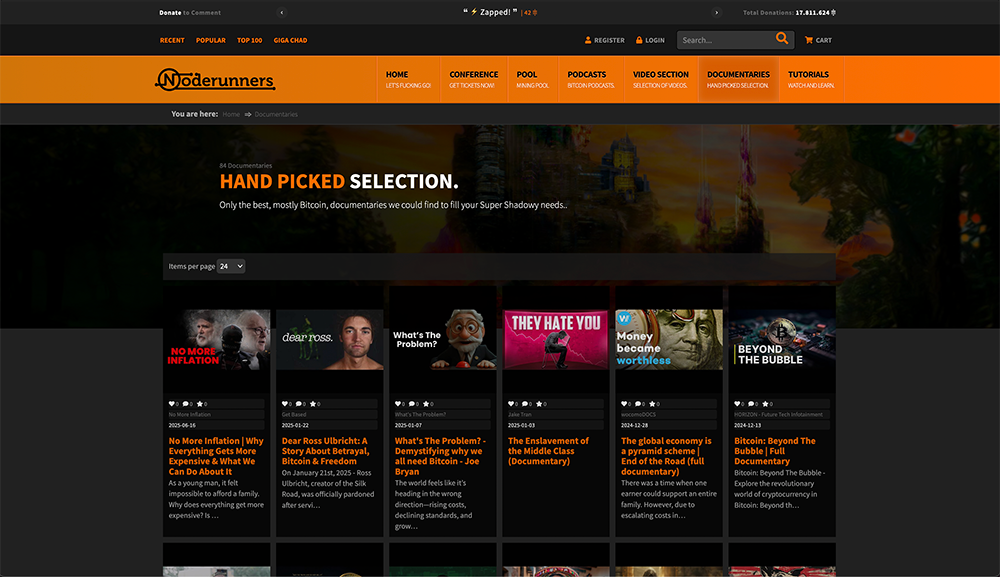Click the search magnifier icon
This screenshot has width=1000, height=577.
tap(782, 39)
